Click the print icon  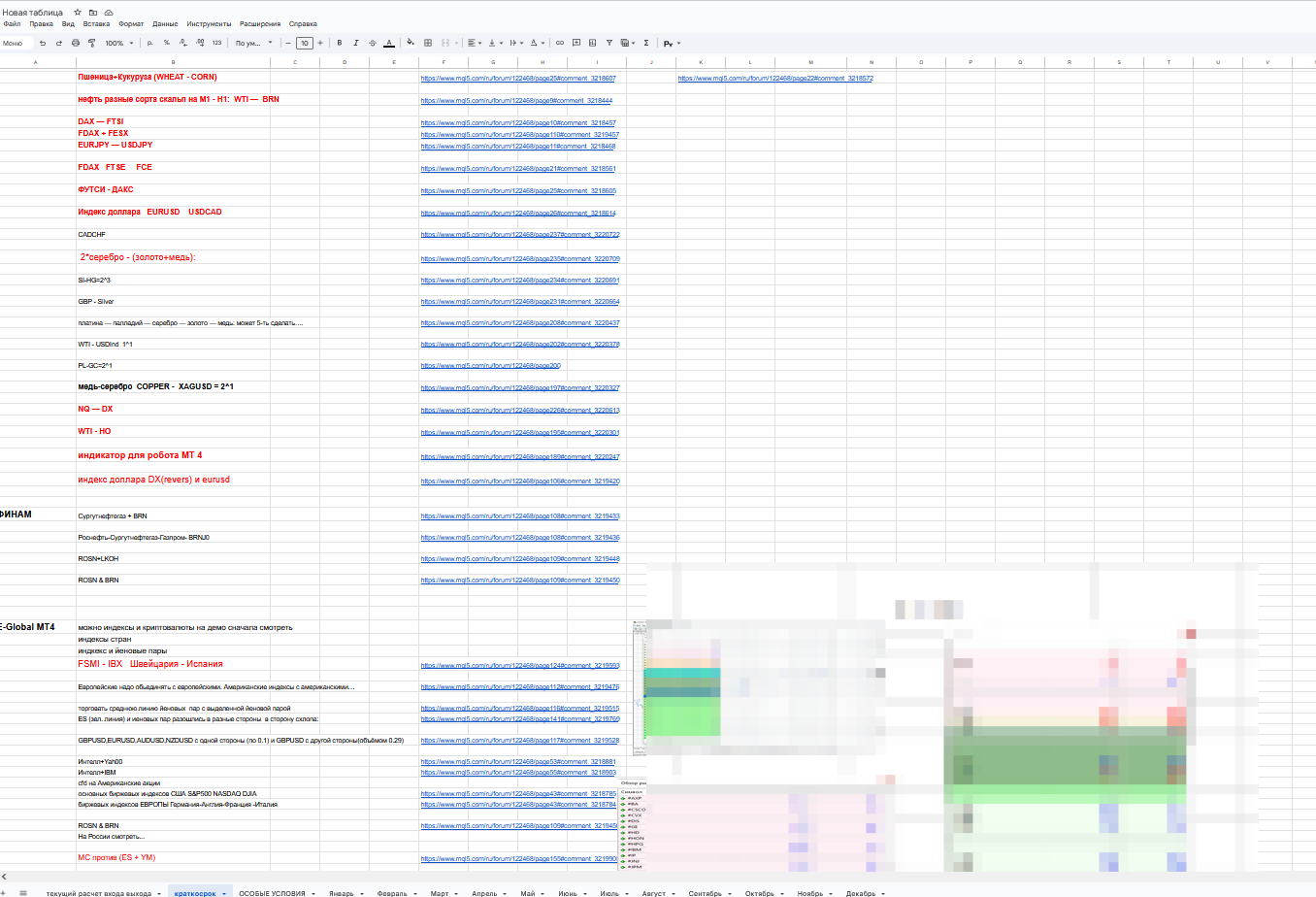click(x=76, y=43)
